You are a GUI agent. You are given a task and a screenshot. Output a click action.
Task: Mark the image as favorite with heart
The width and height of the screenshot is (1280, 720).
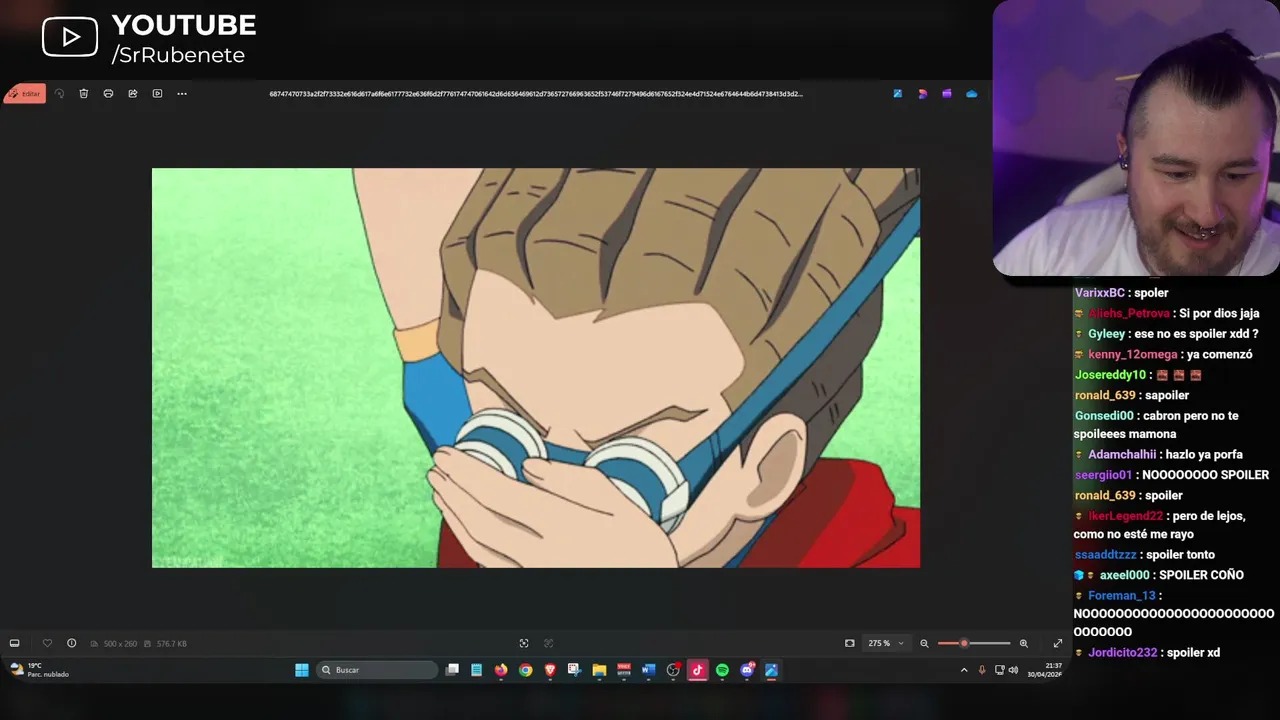click(x=47, y=643)
